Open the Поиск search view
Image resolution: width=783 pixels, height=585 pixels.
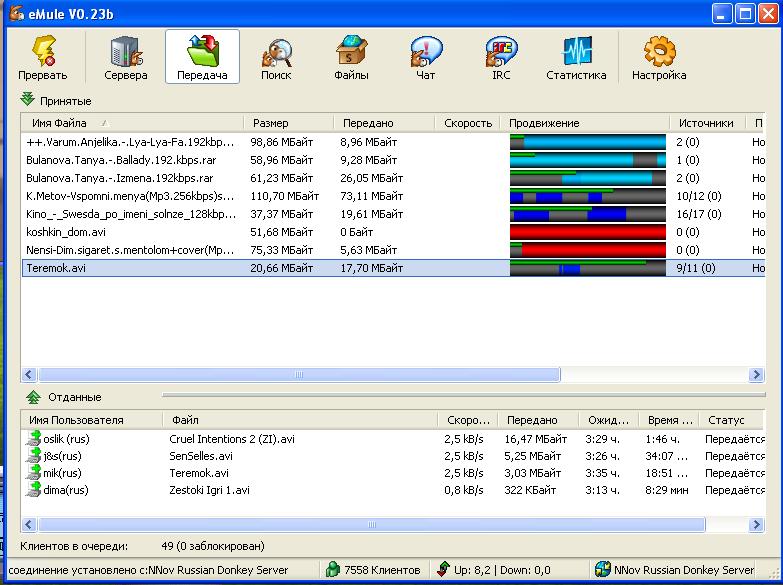(276, 57)
